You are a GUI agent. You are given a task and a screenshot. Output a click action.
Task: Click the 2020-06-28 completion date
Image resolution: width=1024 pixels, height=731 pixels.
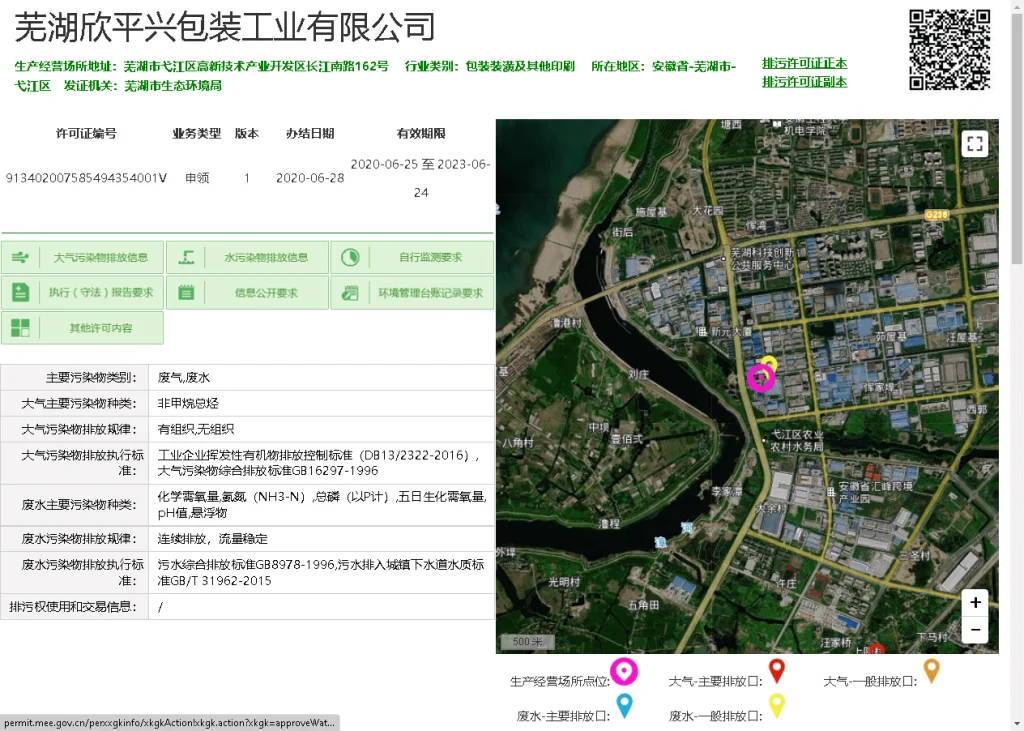tap(310, 178)
